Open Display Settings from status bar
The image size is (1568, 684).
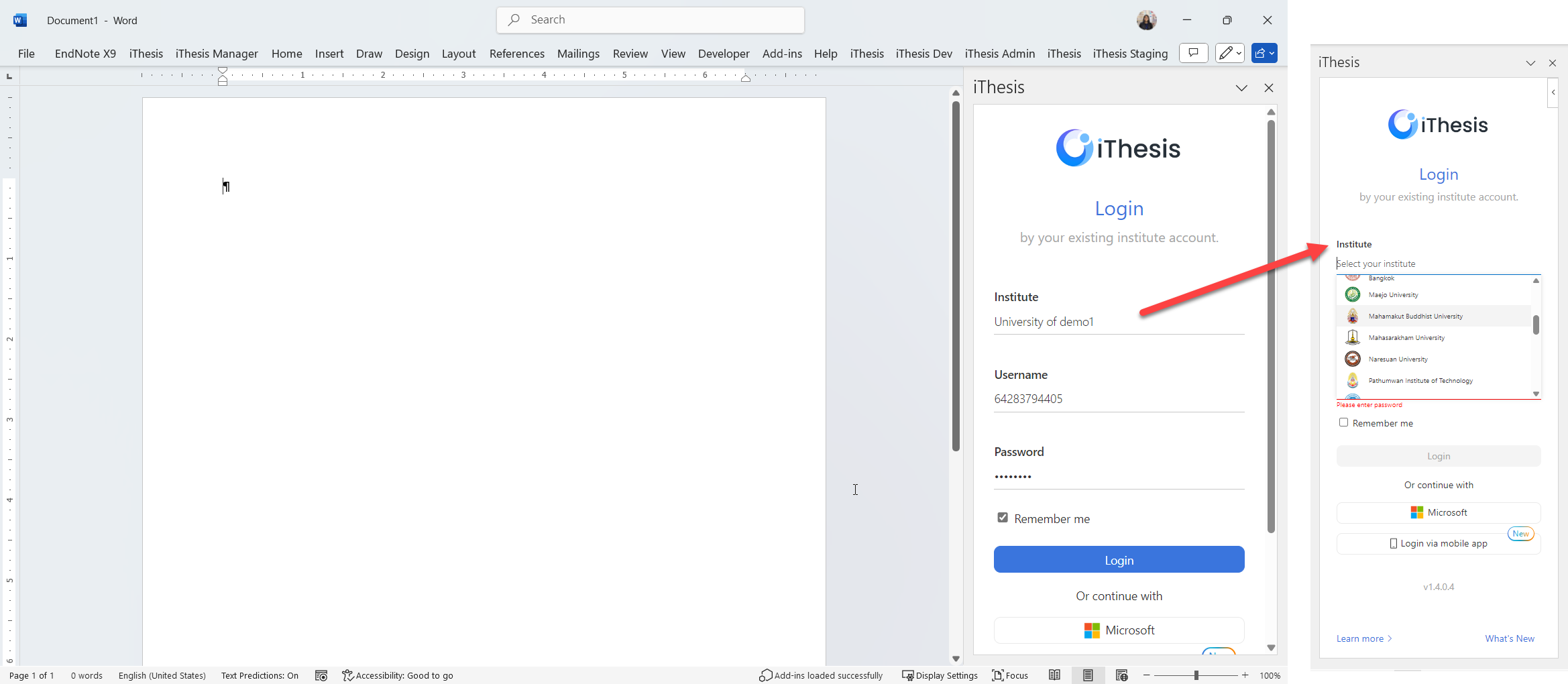[940, 675]
